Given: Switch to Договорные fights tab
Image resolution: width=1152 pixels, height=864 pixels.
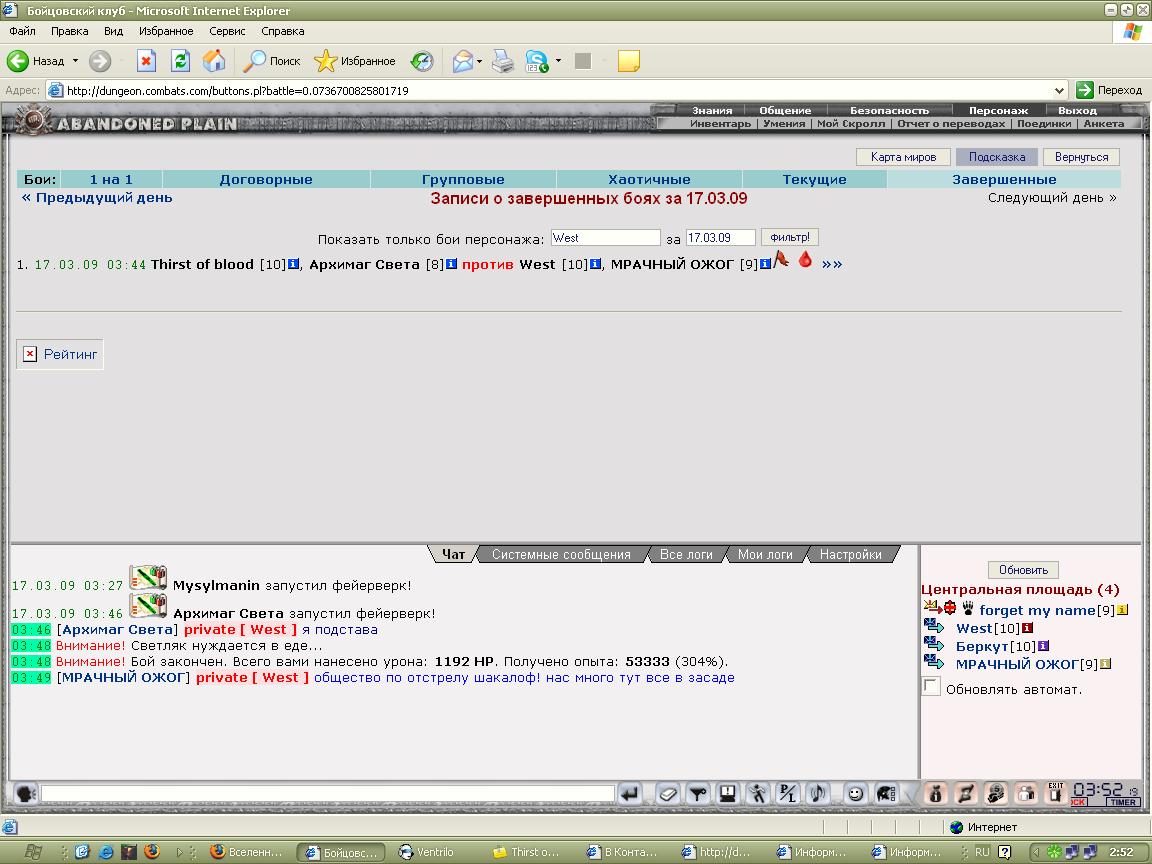Looking at the screenshot, I should pyautogui.click(x=266, y=179).
